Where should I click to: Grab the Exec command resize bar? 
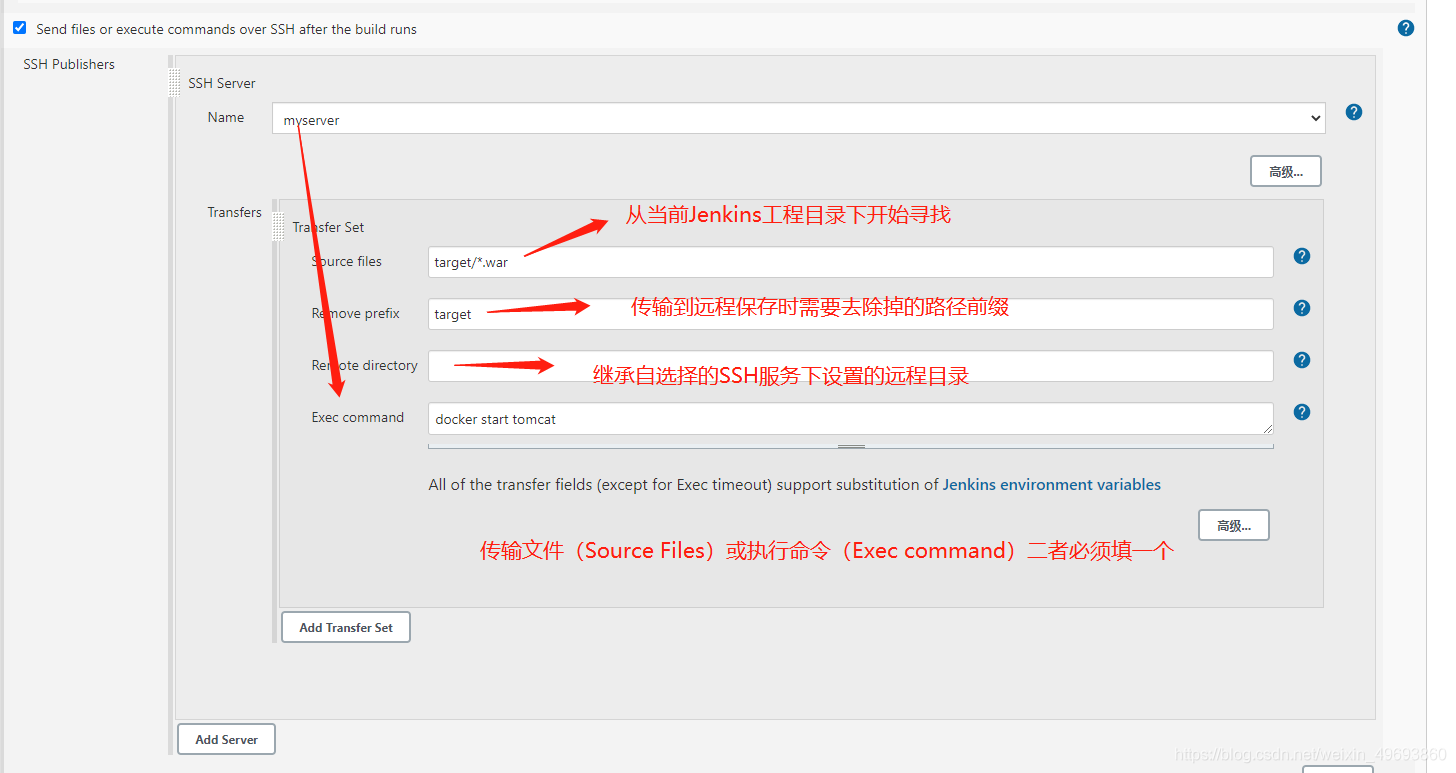(851, 446)
